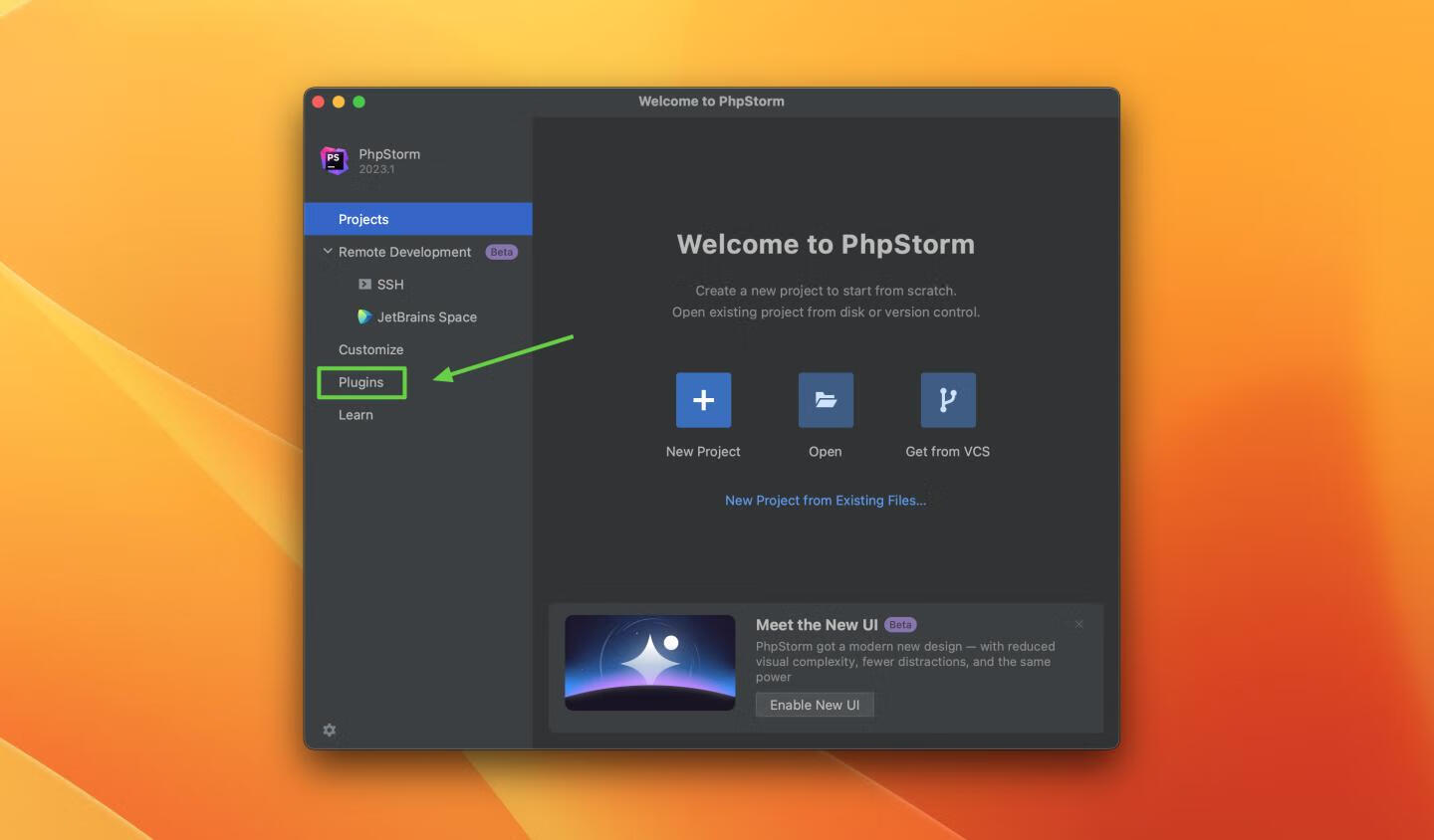Click the New Project plus icon
The width and height of the screenshot is (1434, 840).
[x=703, y=400]
